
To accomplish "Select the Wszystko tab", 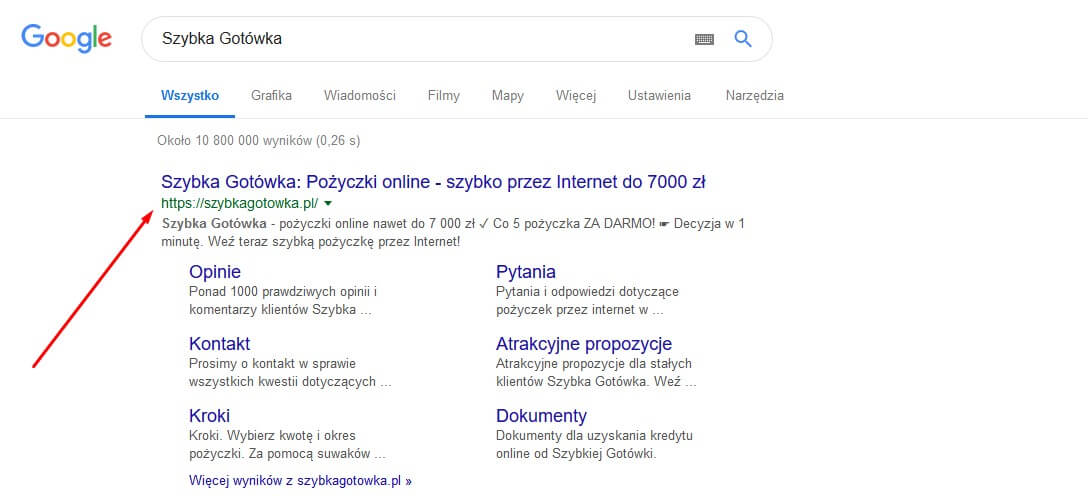I will [x=190, y=96].
